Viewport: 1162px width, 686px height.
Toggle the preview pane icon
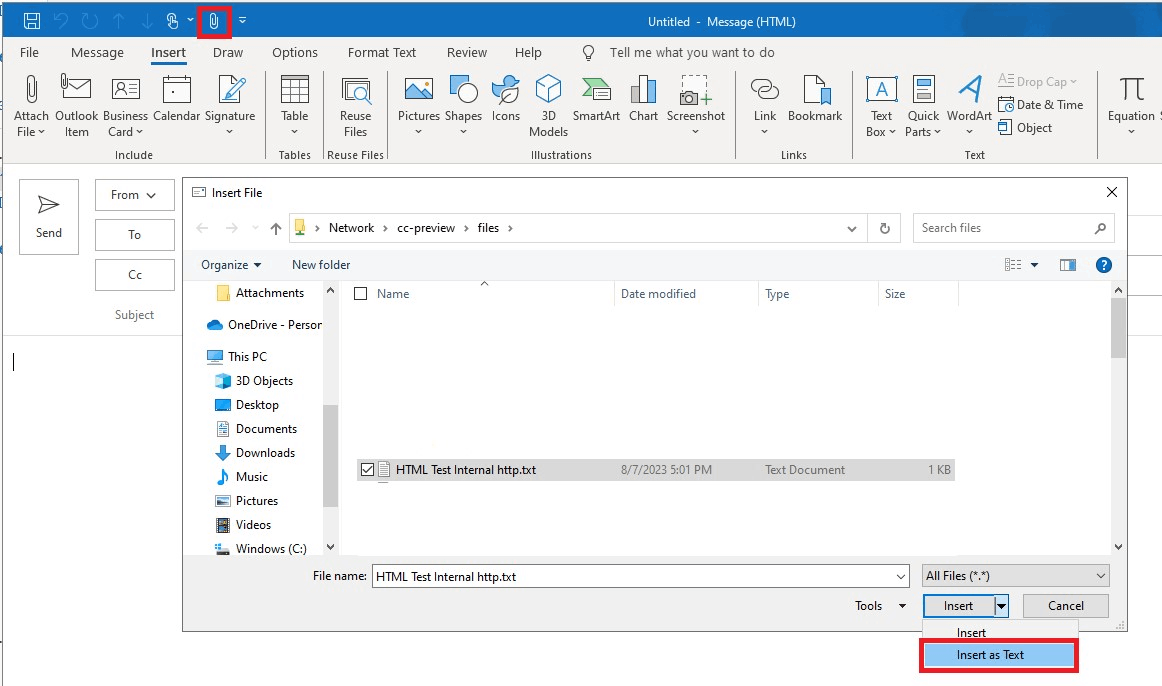tap(1068, 264)
